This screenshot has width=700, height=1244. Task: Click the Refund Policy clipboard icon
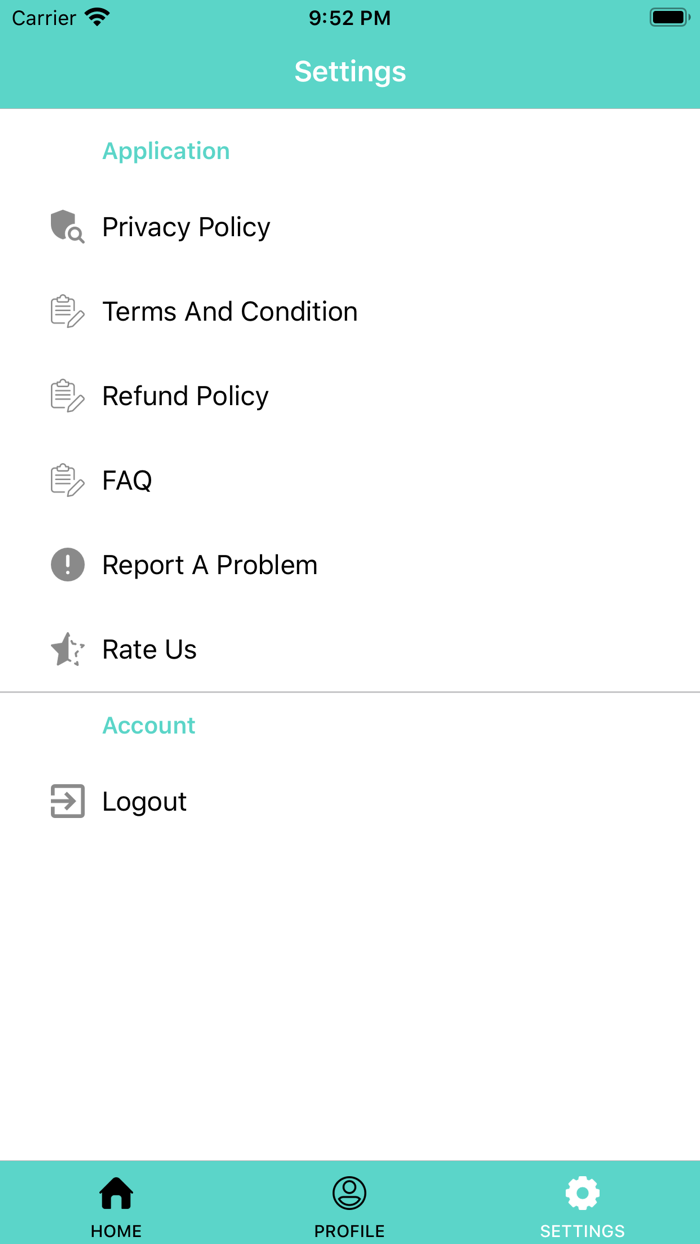pos(67,396)
